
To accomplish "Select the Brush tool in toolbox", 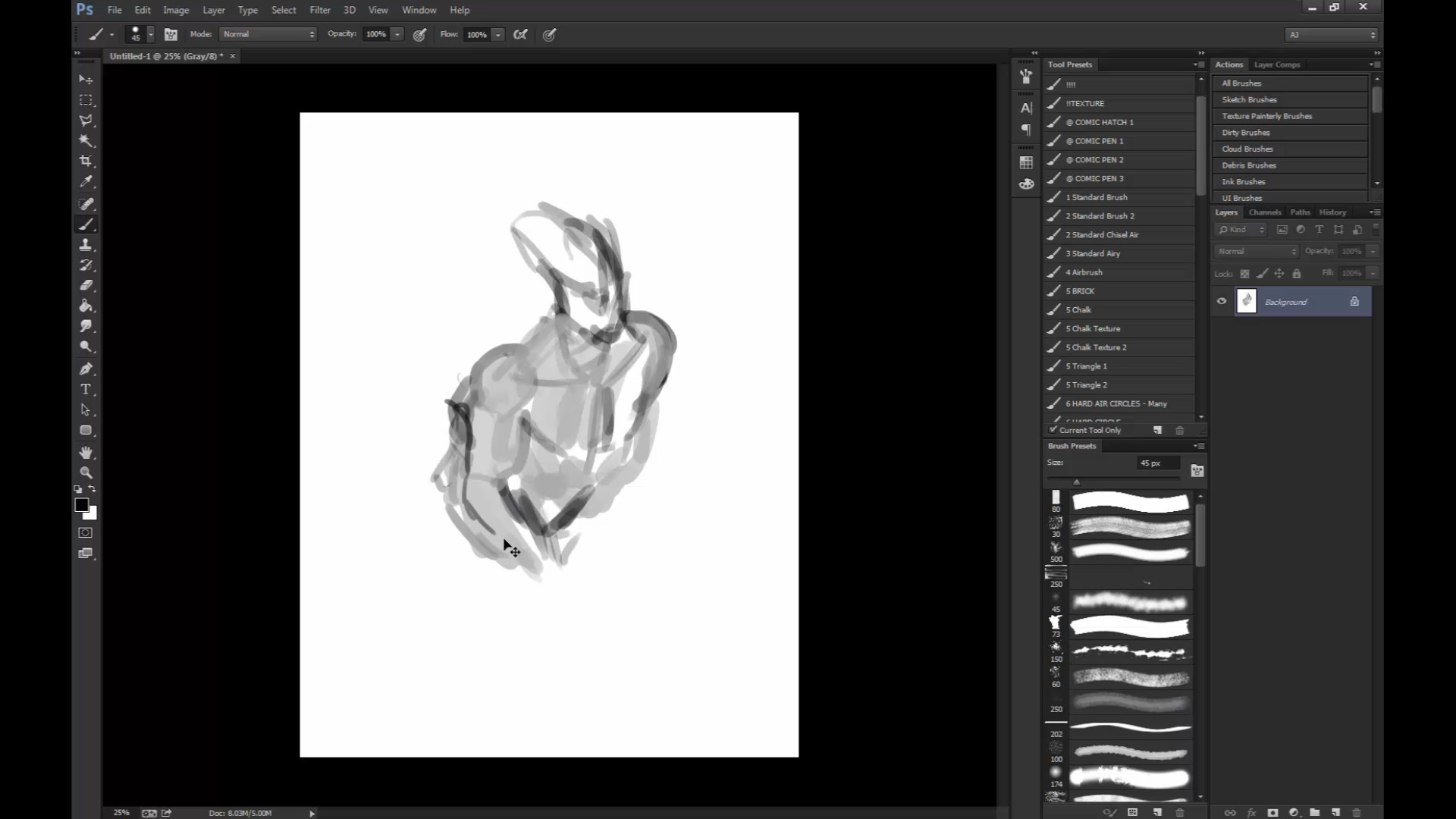I will (x=86, y=224).
